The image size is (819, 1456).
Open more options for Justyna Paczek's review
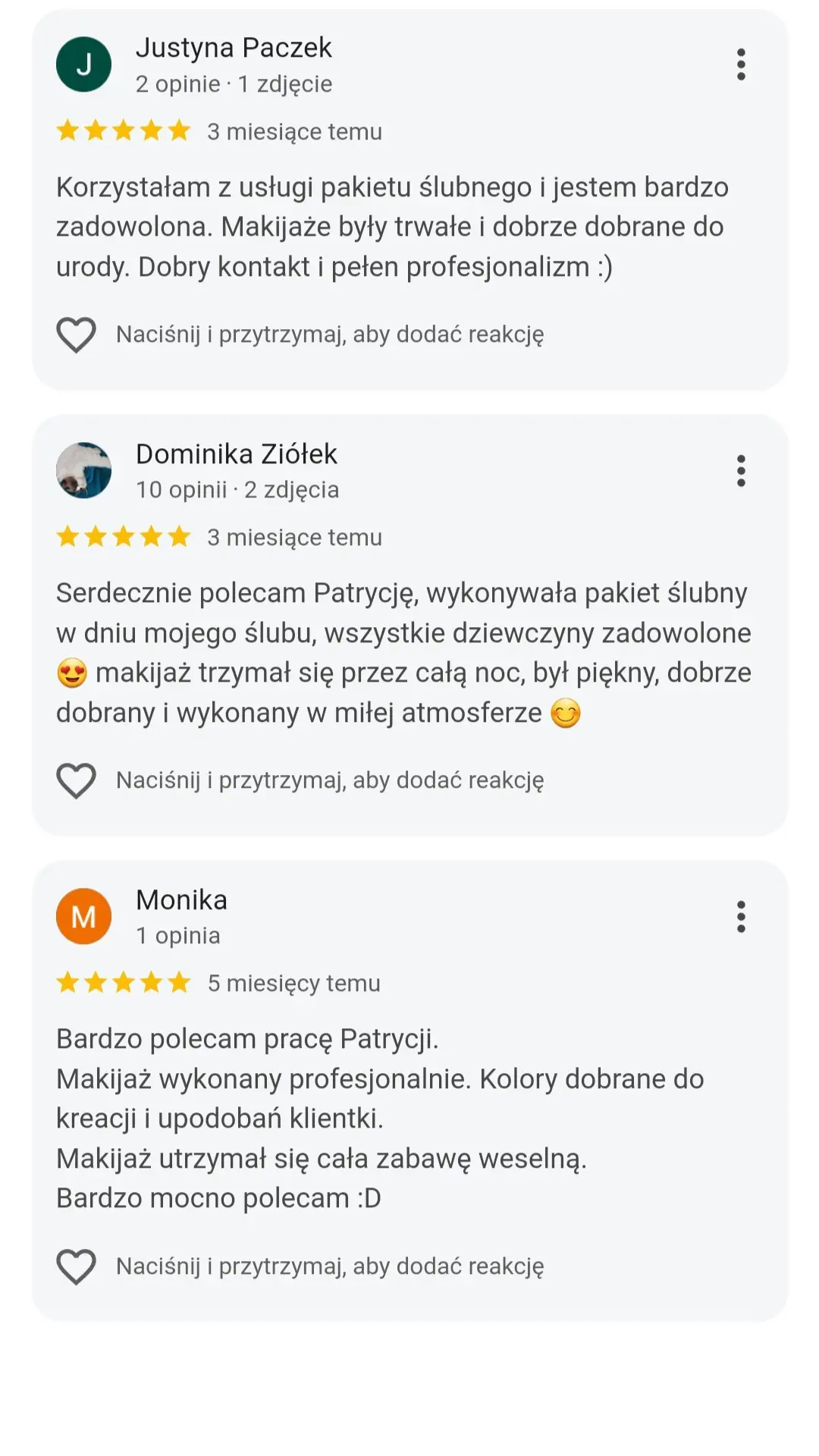point(741,64)
